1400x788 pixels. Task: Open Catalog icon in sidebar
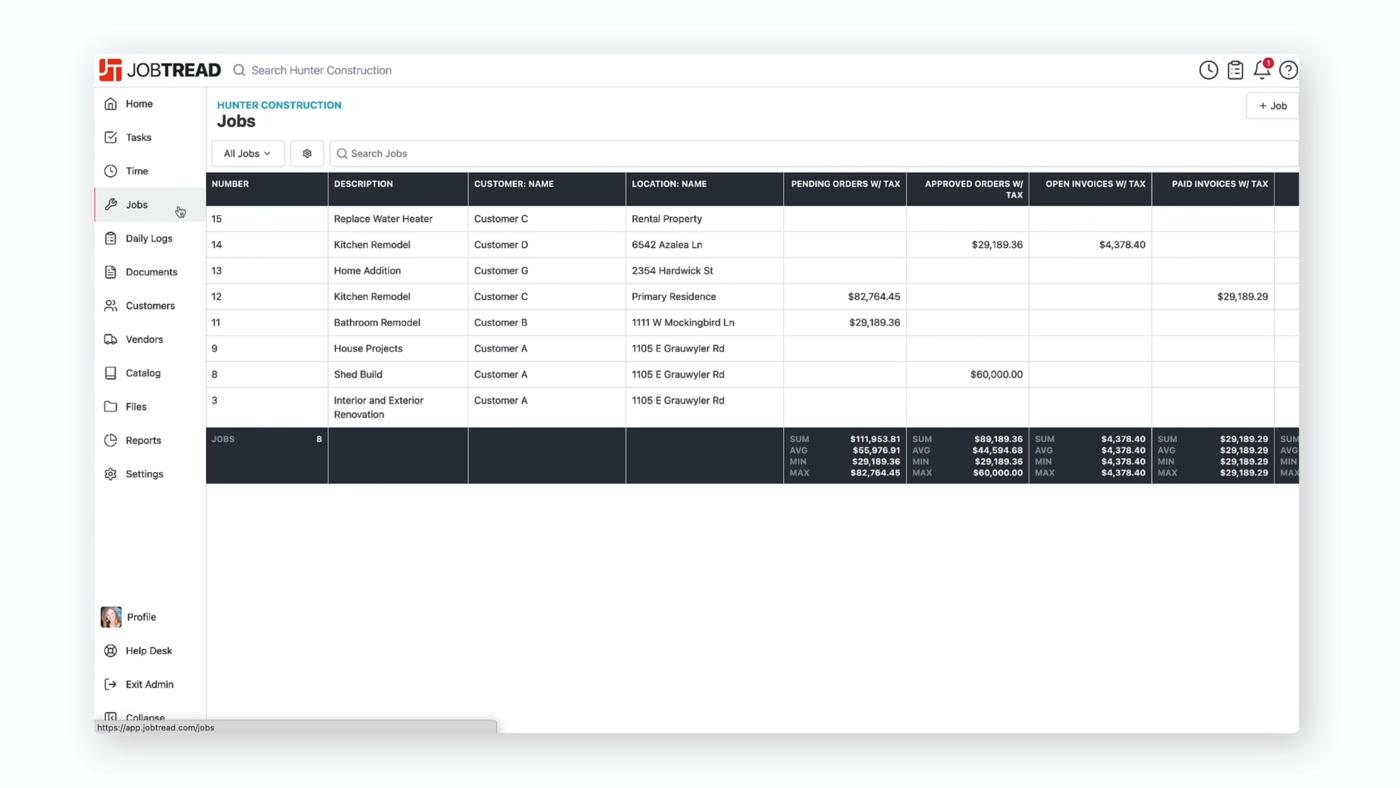[x=110, y=373]
